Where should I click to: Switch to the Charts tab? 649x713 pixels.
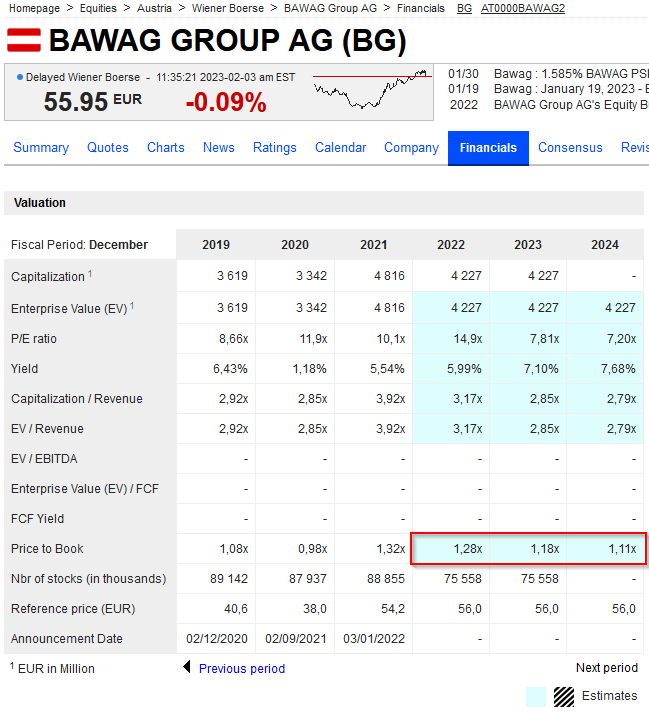[166, 148]
